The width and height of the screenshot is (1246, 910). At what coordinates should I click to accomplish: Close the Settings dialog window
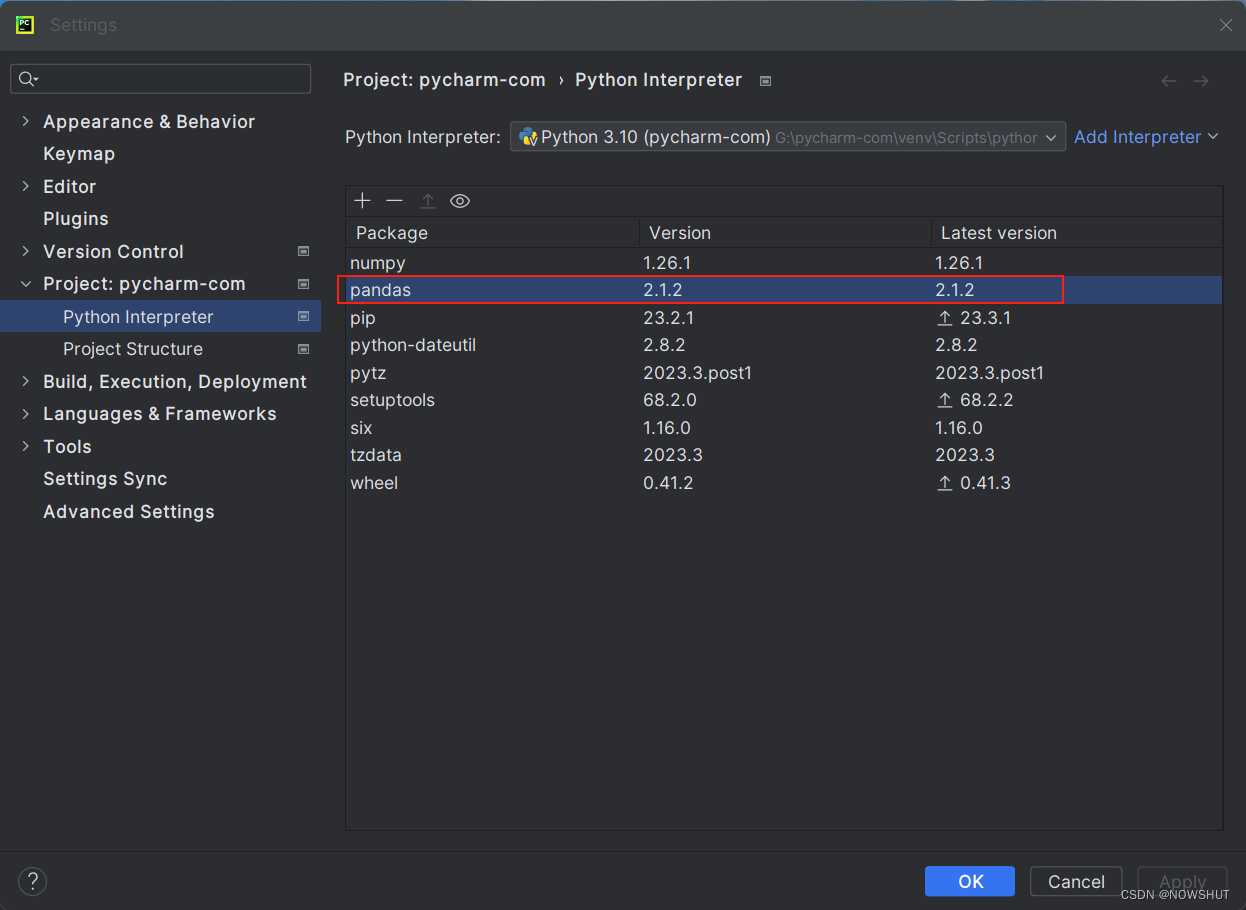1225,25
